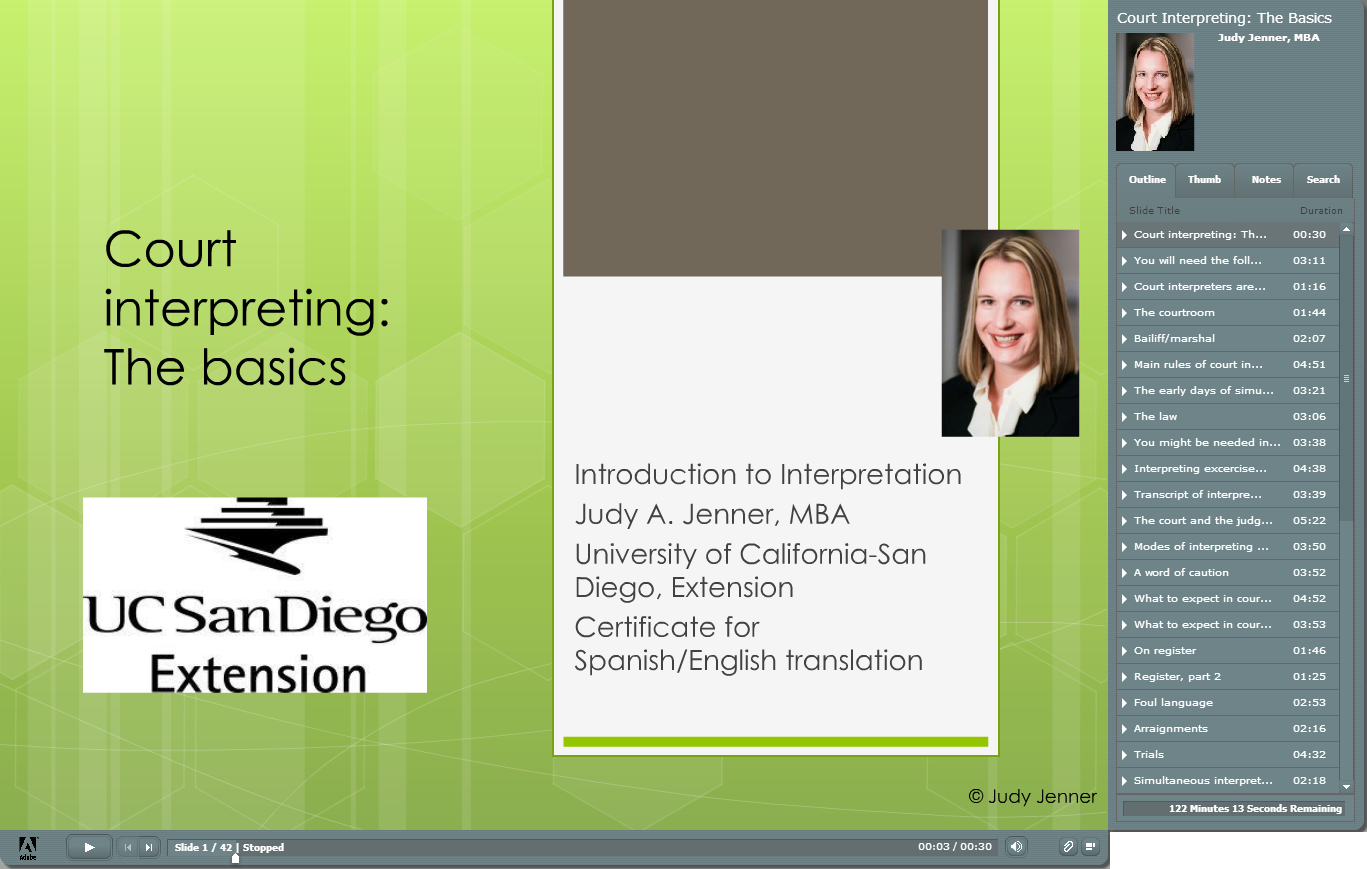Click the UC San Diego Extension logo
Screen dimensions: 1367x869
tap(255, 595)
